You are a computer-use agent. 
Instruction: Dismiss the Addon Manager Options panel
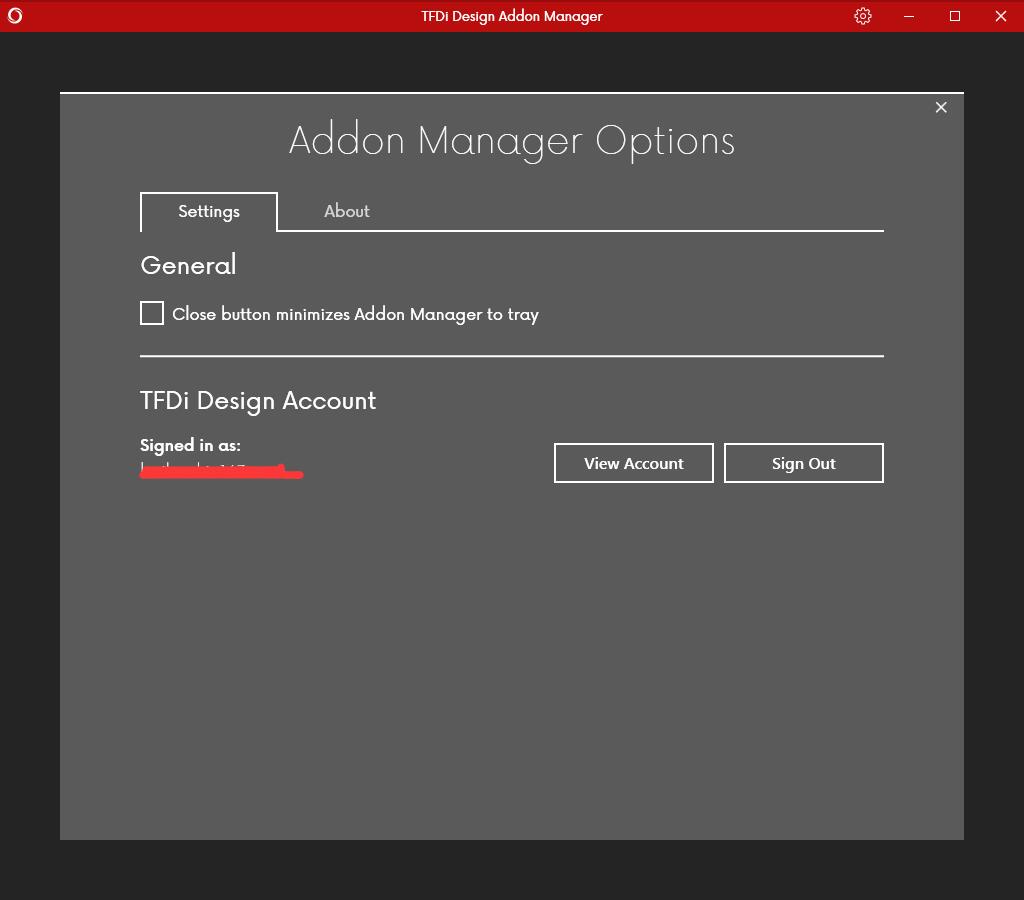tap(941, 107)
